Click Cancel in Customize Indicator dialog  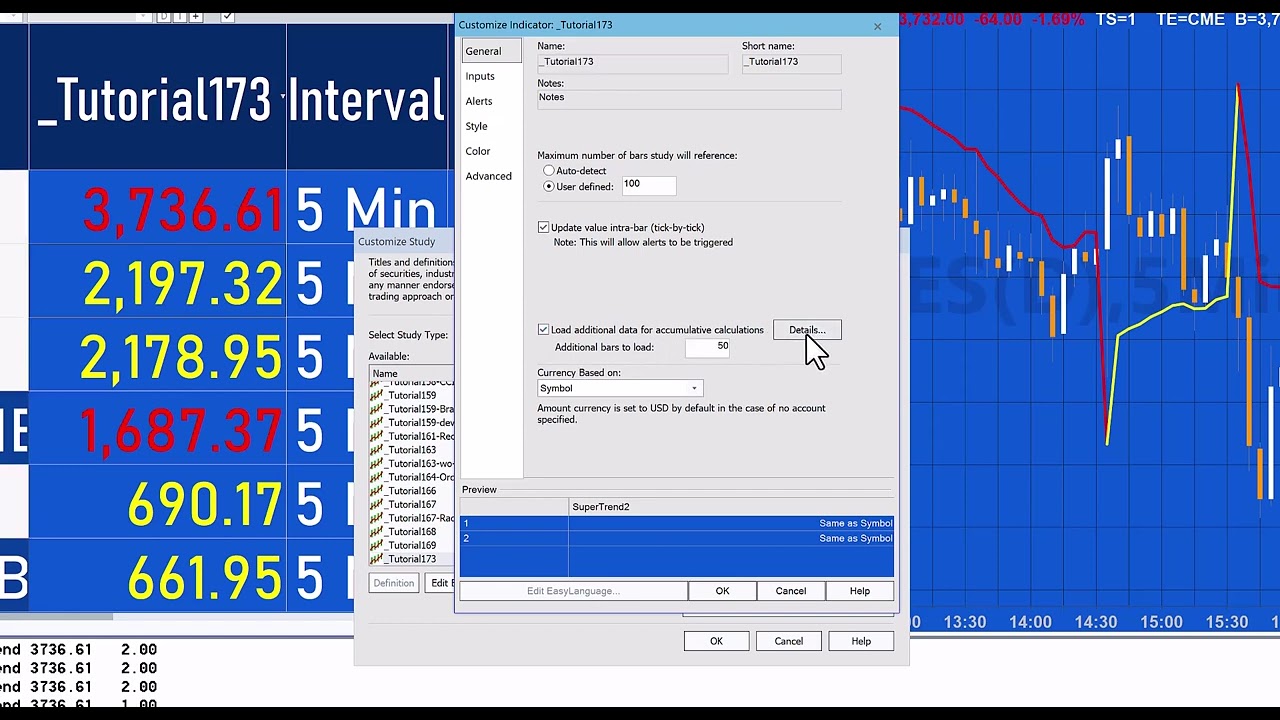[790, 591]
